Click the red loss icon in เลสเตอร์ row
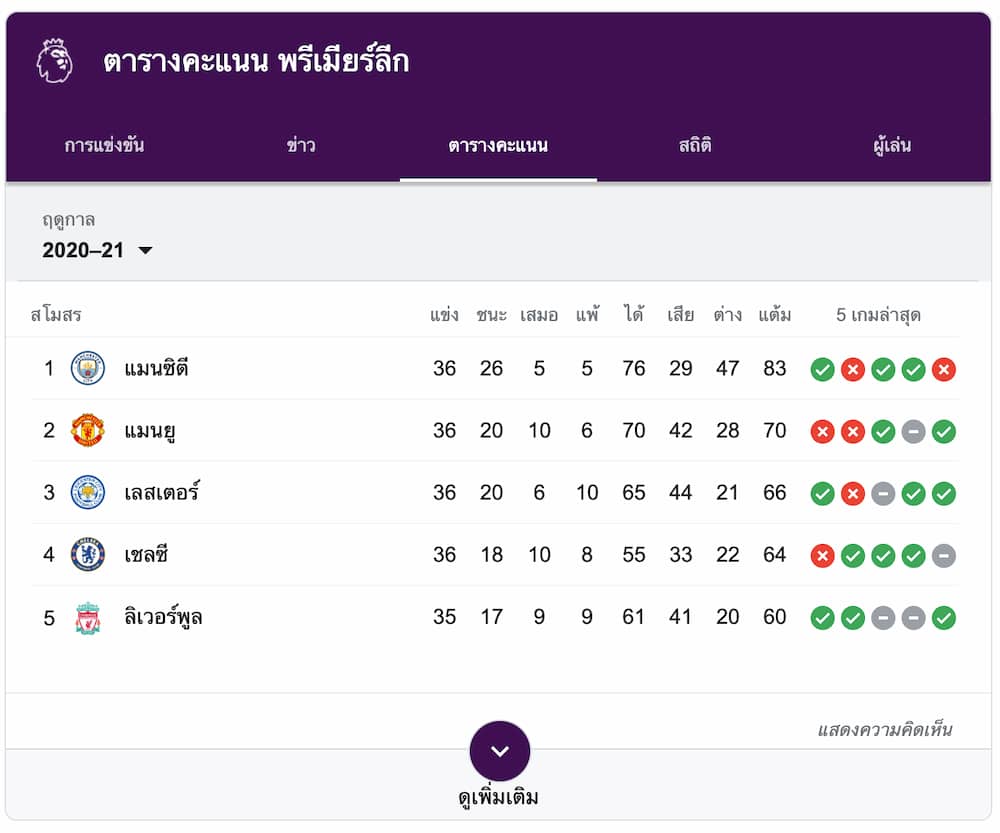The image size is (1000, 833). click(x=853, y=494)
